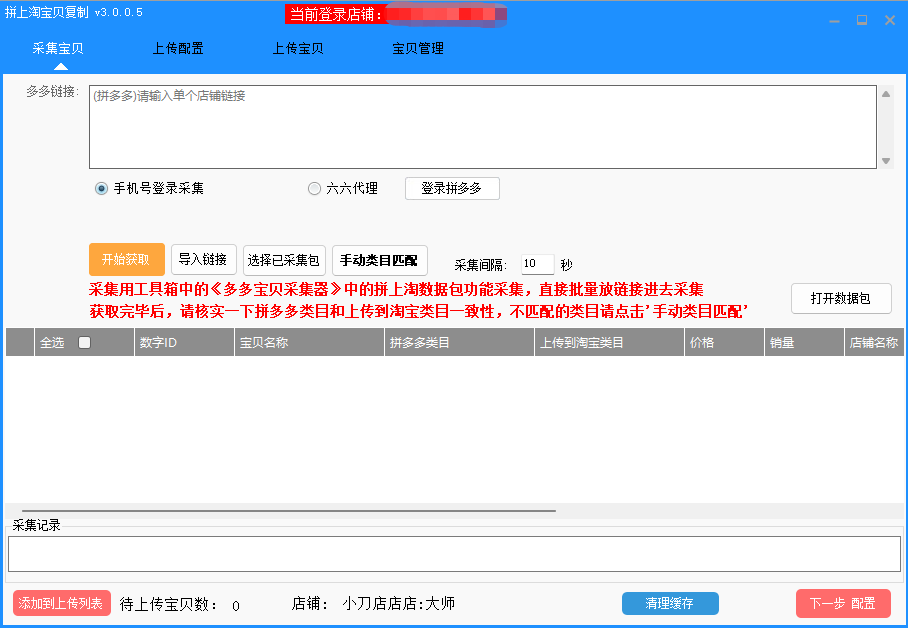
Task: Open the data package via 打开数据包
Action: click(841, 298)
